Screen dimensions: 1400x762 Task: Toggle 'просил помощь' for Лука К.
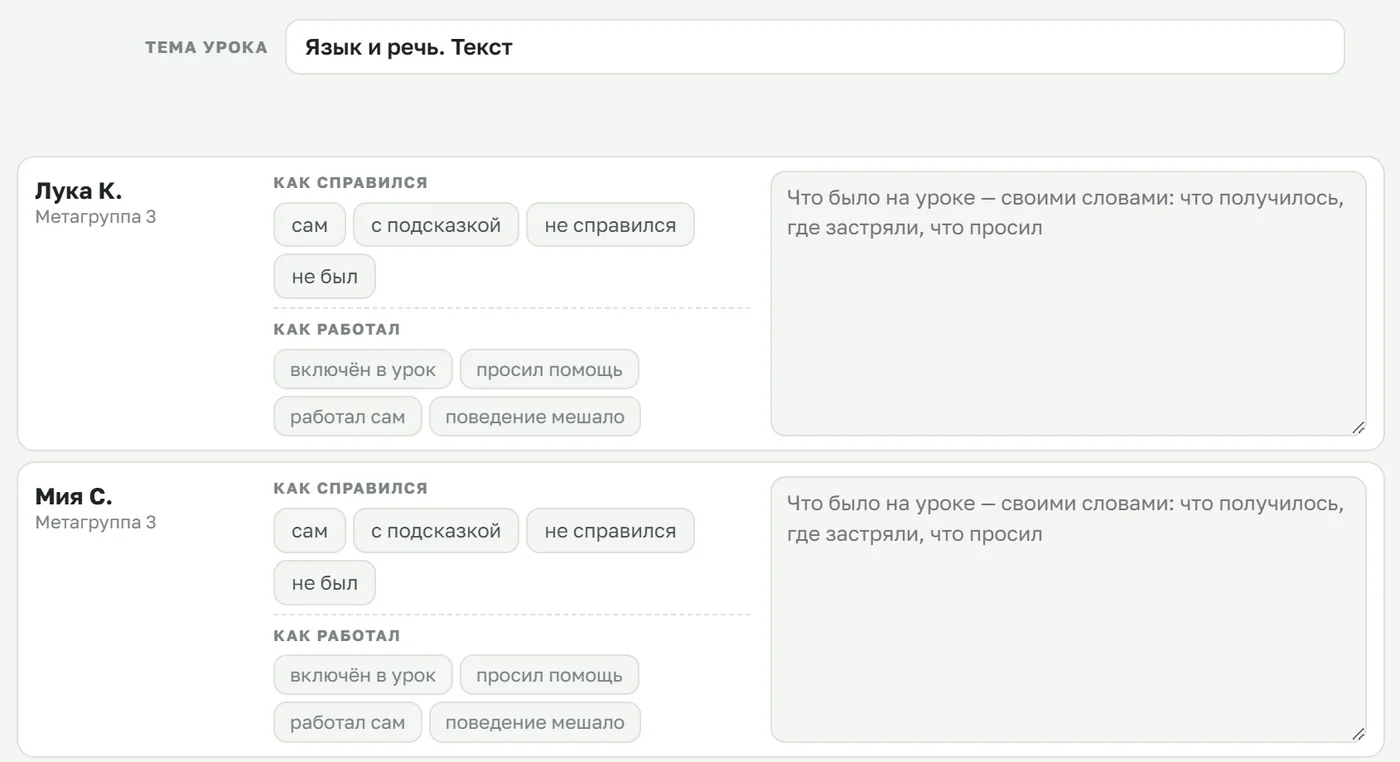tap(549, 369)
